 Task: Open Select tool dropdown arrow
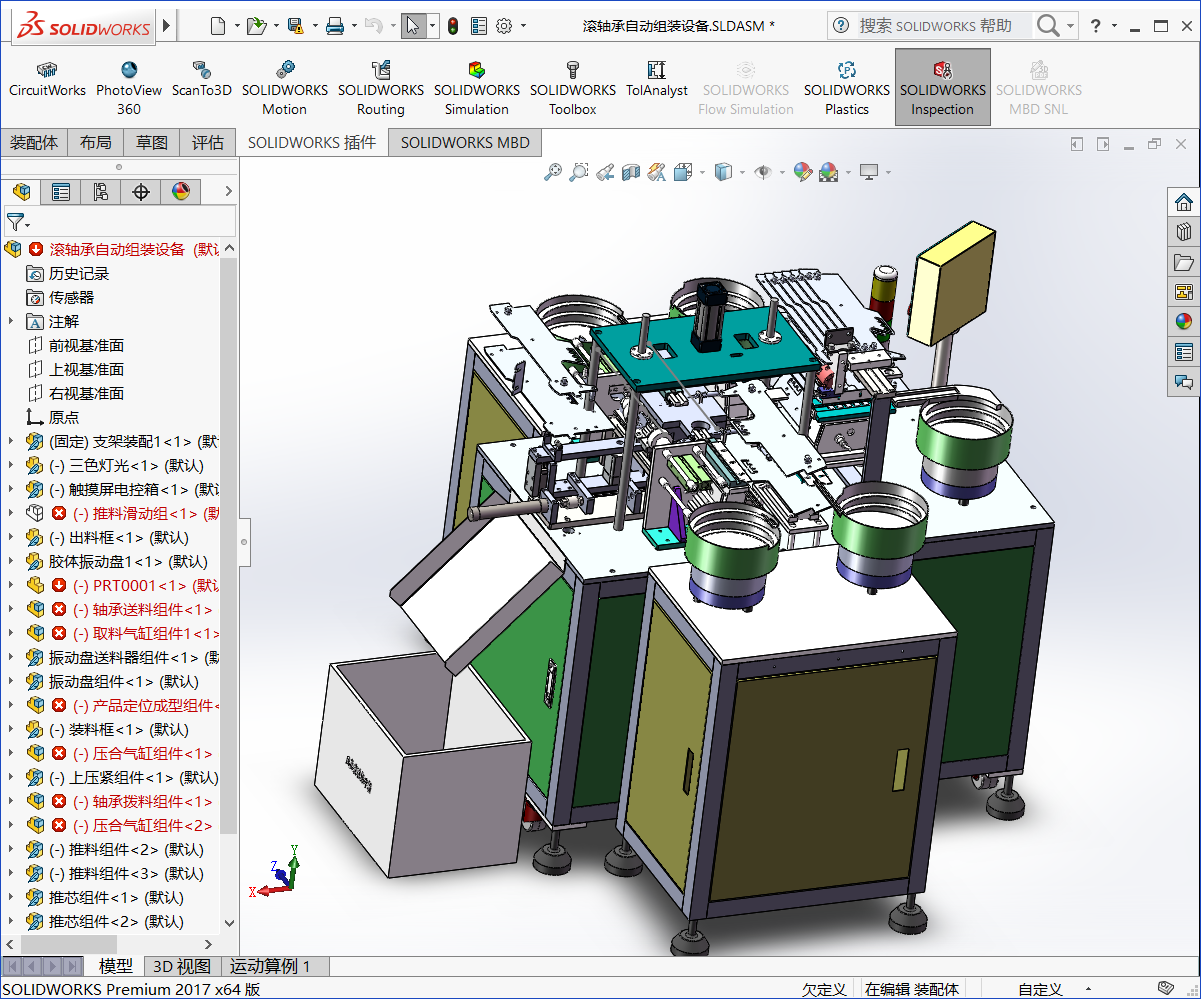pyautogui.click(x=433, y=26)
